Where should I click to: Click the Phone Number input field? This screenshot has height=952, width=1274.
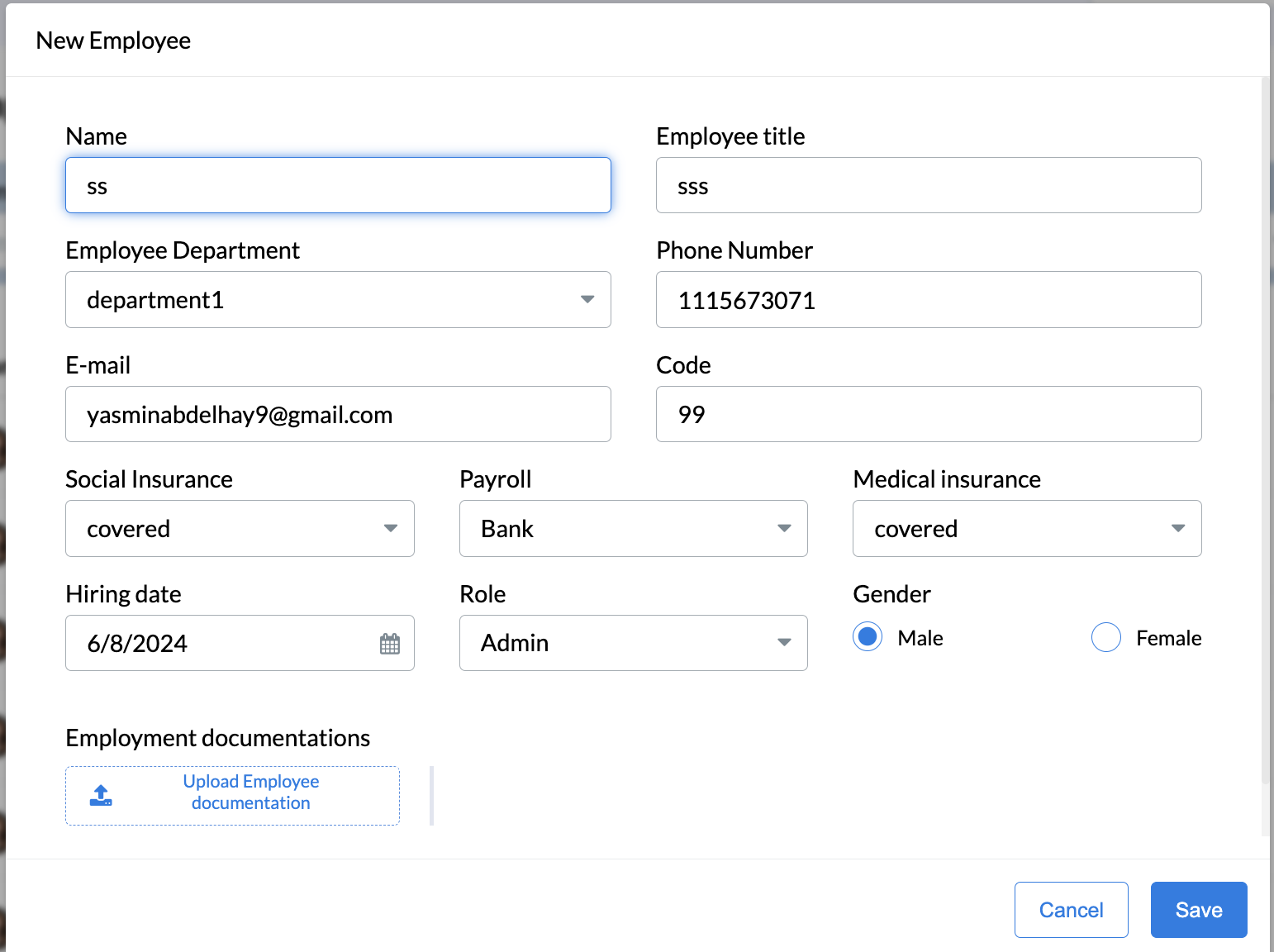[x=928, y=300]
